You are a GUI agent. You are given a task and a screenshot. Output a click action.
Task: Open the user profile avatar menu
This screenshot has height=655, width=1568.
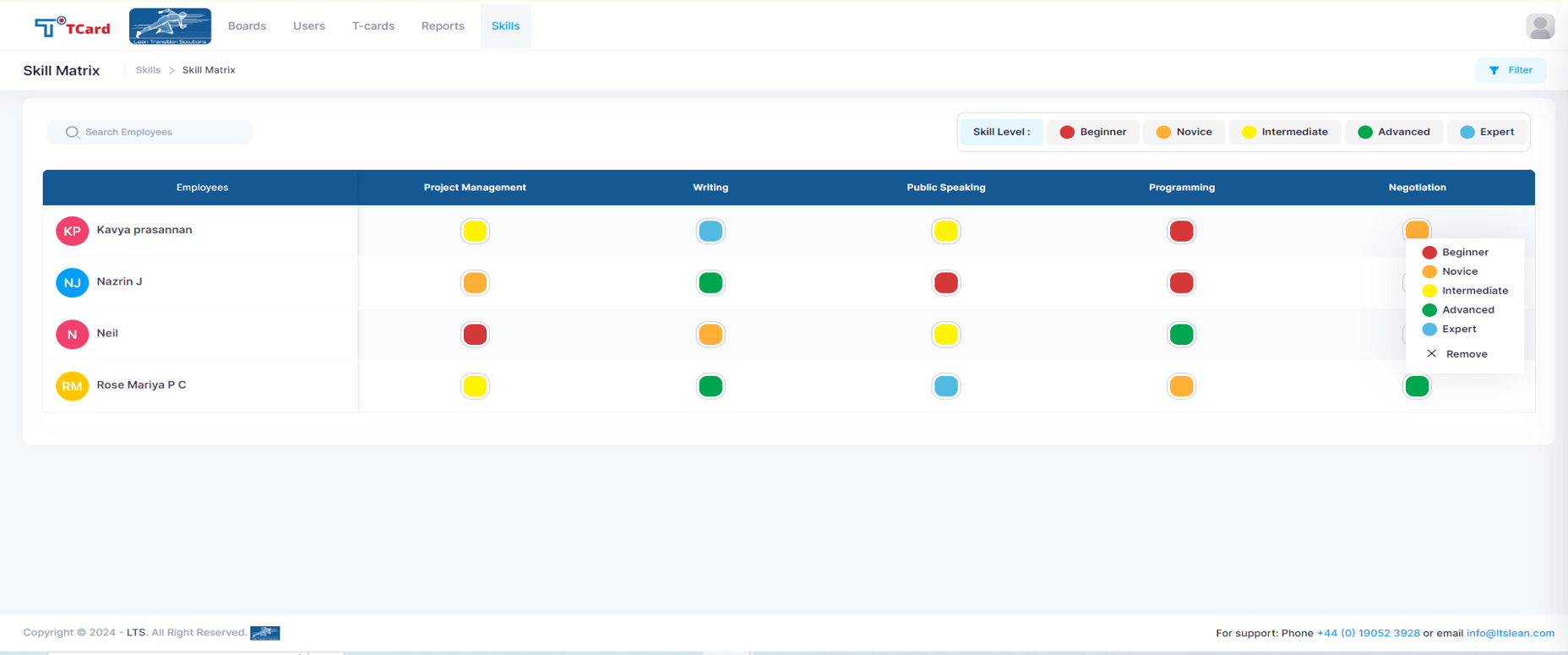tap(1539, 26)
